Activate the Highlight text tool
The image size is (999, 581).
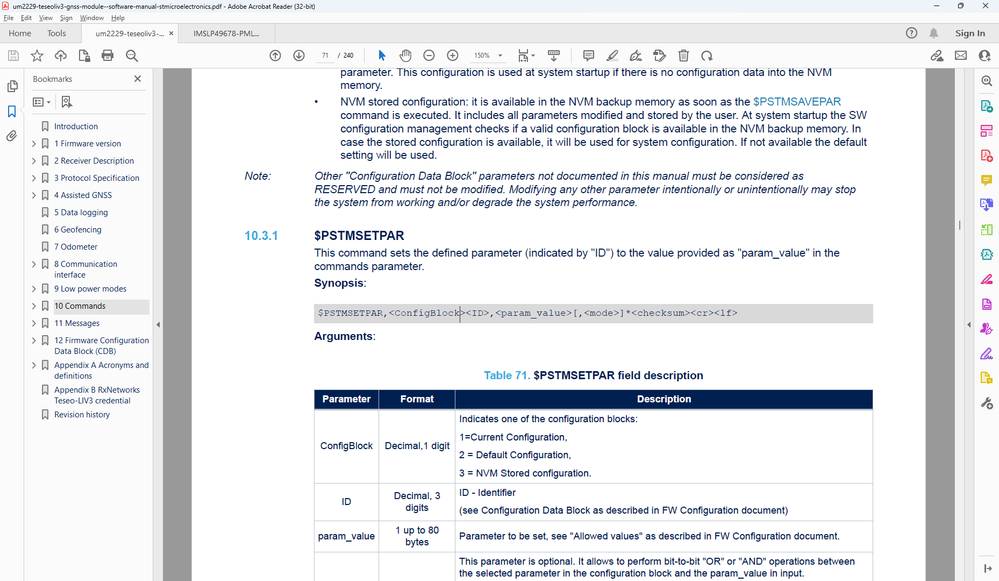[612, 55]
